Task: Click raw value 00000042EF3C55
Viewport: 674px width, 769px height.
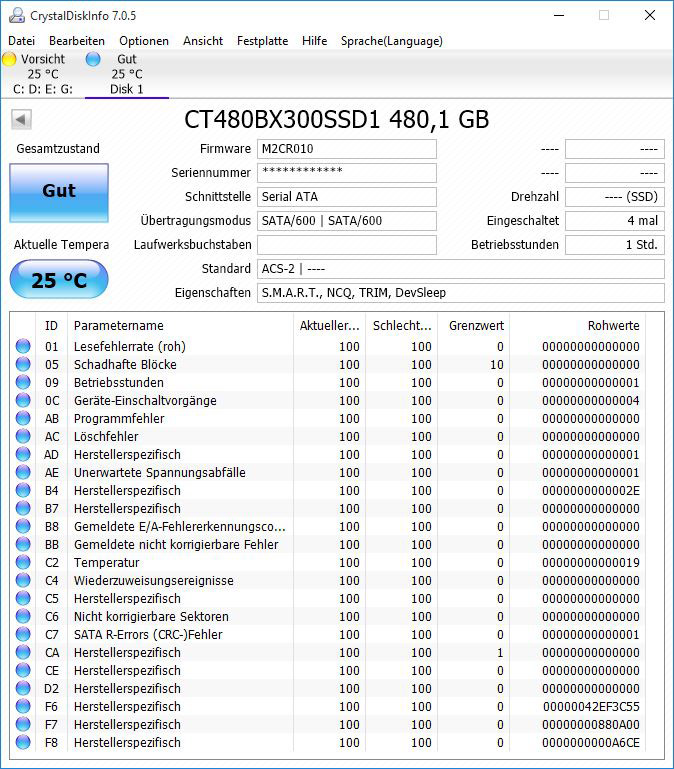Action: tap(591, 706)
